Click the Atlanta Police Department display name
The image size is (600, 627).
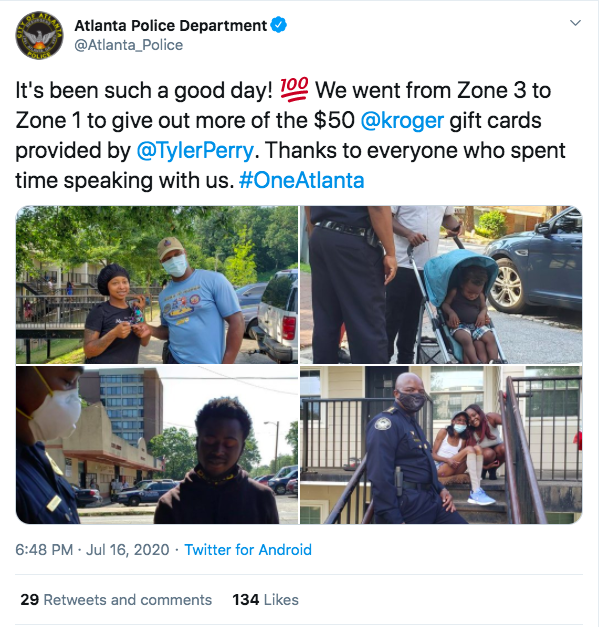pyautogui.click(x=170, y=26)
